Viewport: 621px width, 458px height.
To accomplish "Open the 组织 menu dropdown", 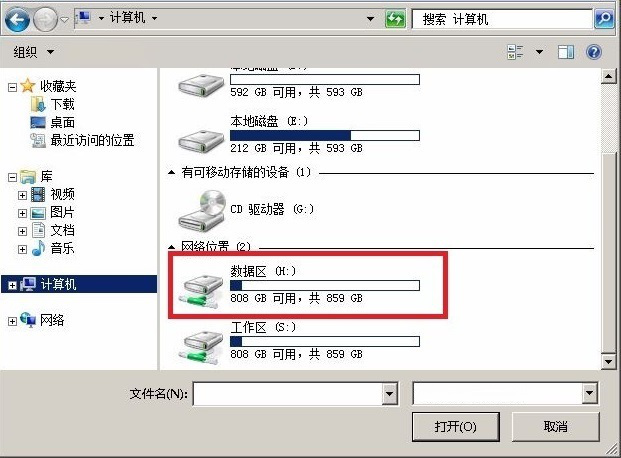I will point(33,52).
